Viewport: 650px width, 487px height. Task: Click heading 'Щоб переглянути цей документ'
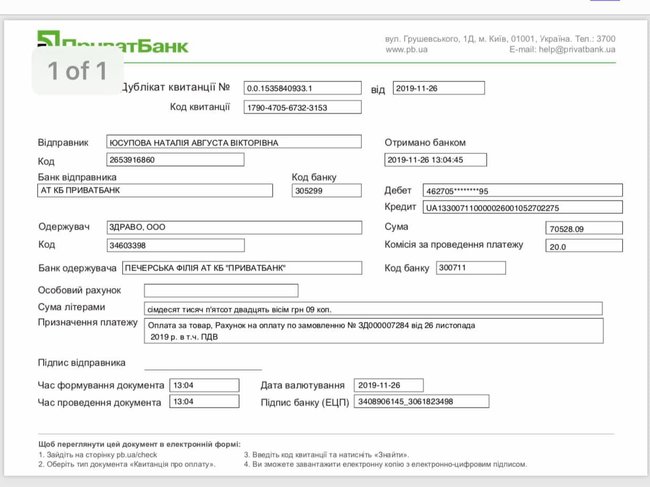point(139,444)
